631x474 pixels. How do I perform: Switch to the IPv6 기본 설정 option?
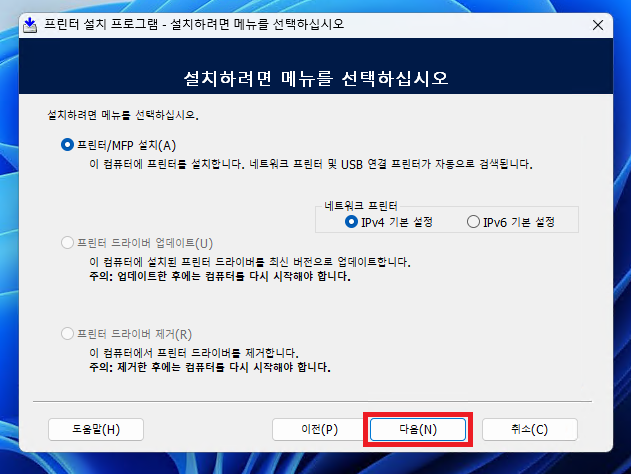[473, 221]
